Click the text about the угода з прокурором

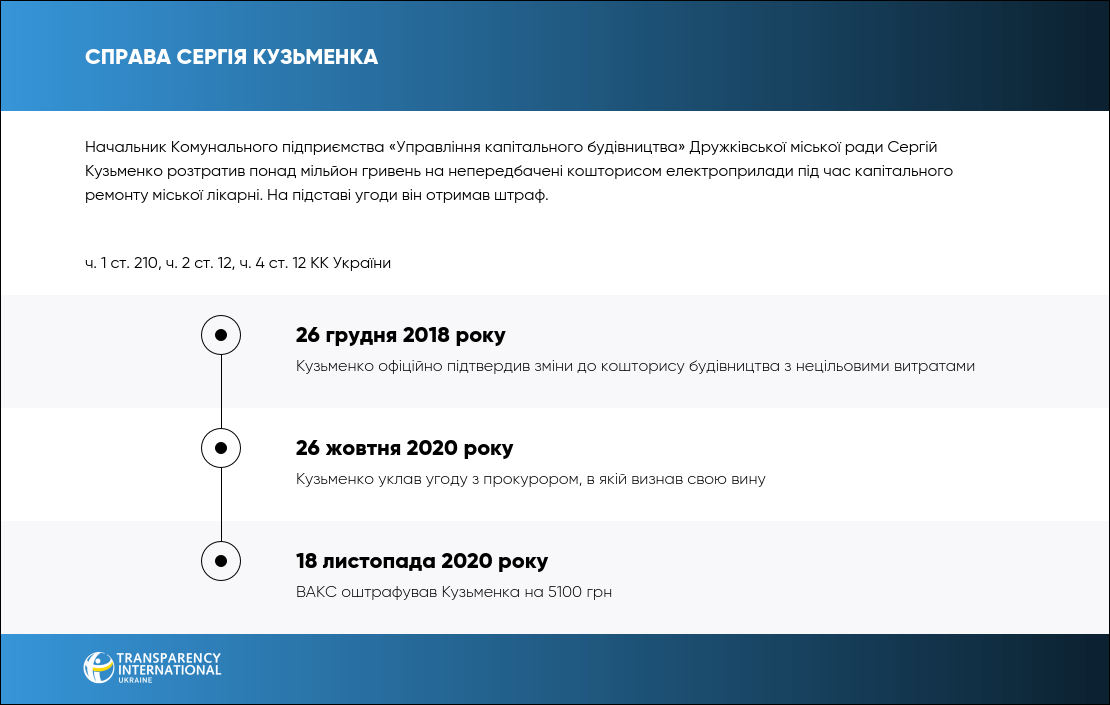[530, 479]
